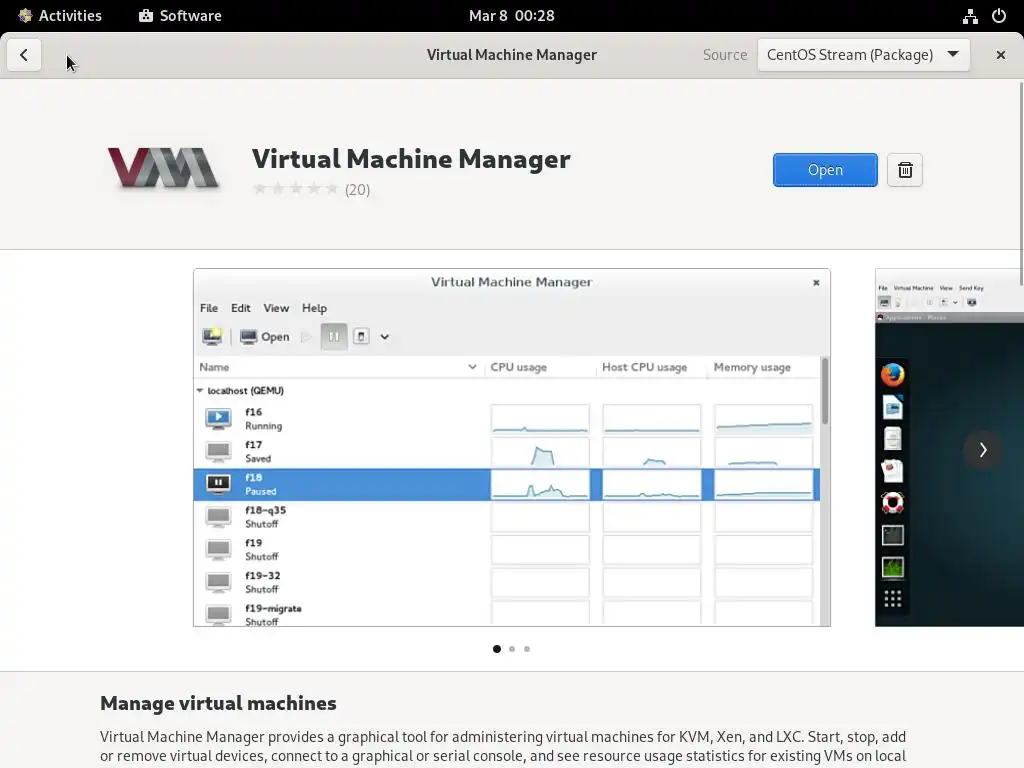Open the Software app menu in top bar

click(180, 16)
